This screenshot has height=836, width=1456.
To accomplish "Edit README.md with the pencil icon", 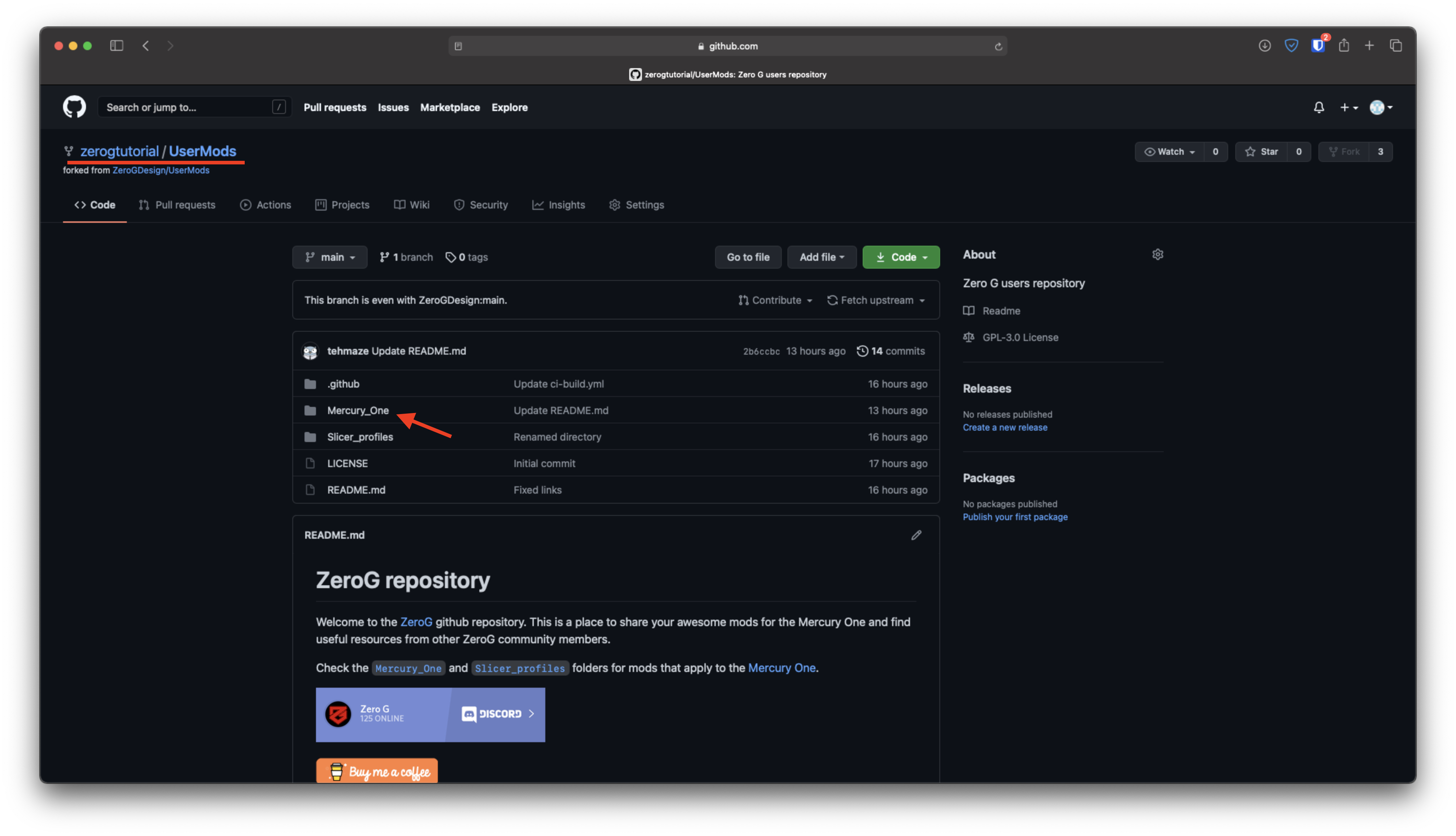I will click(x=916, y=535).
